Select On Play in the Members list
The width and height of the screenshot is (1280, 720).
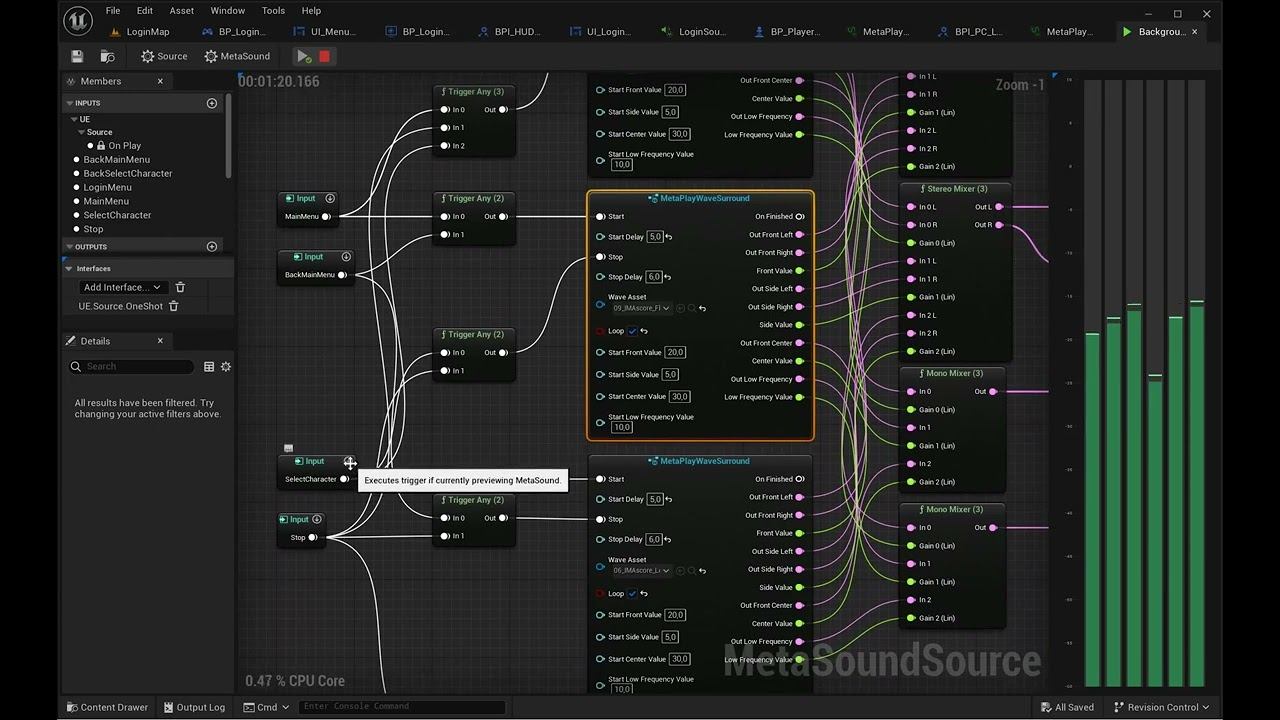click(124, 146)
